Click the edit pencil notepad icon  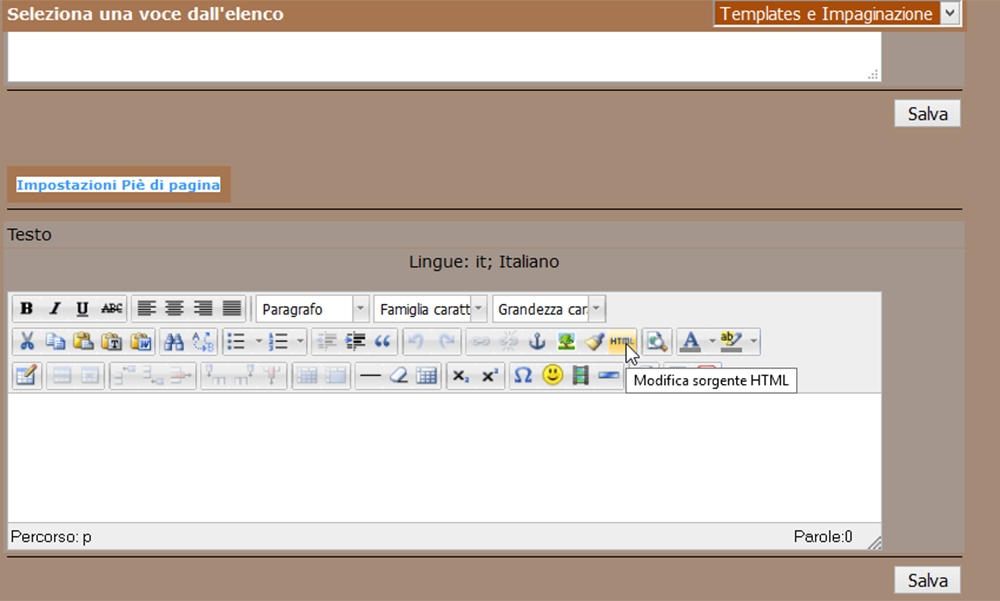tap(27, 375)
